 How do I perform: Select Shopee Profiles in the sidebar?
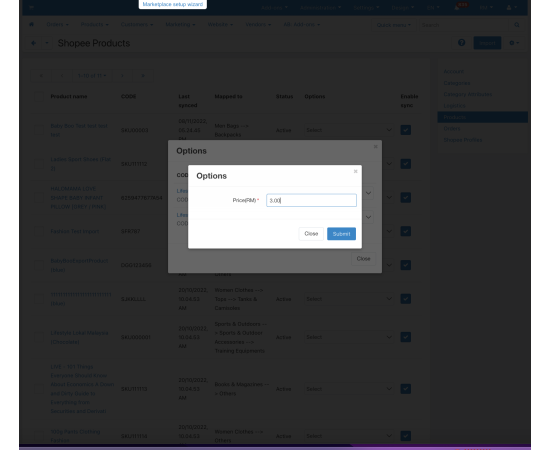(x=463, y=140)
